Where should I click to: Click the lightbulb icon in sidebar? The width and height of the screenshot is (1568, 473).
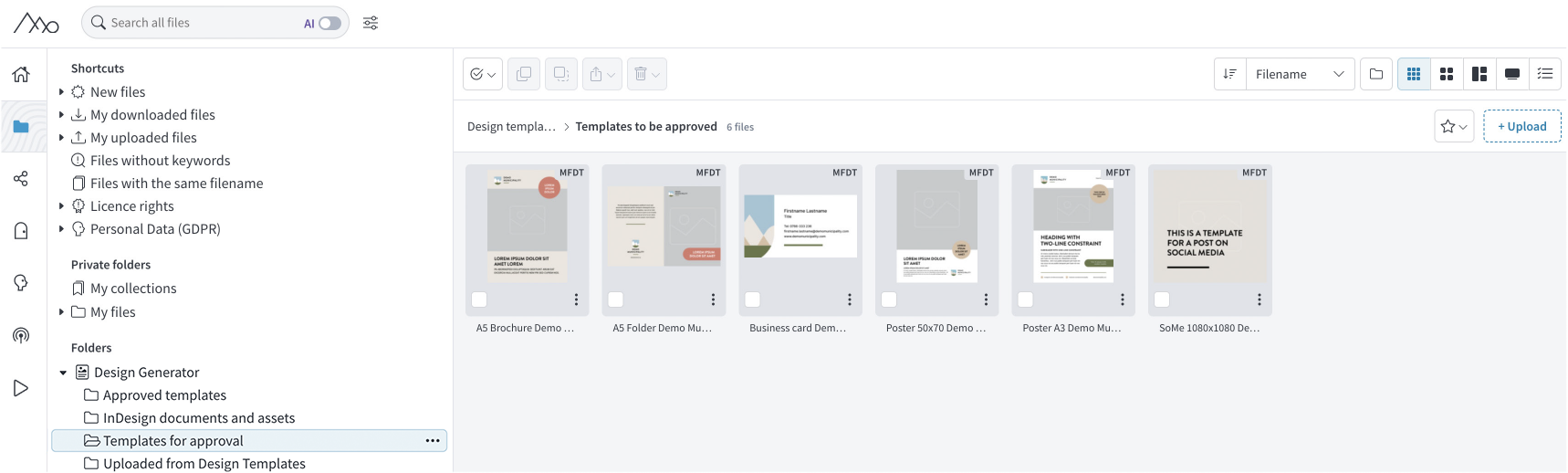21,283
